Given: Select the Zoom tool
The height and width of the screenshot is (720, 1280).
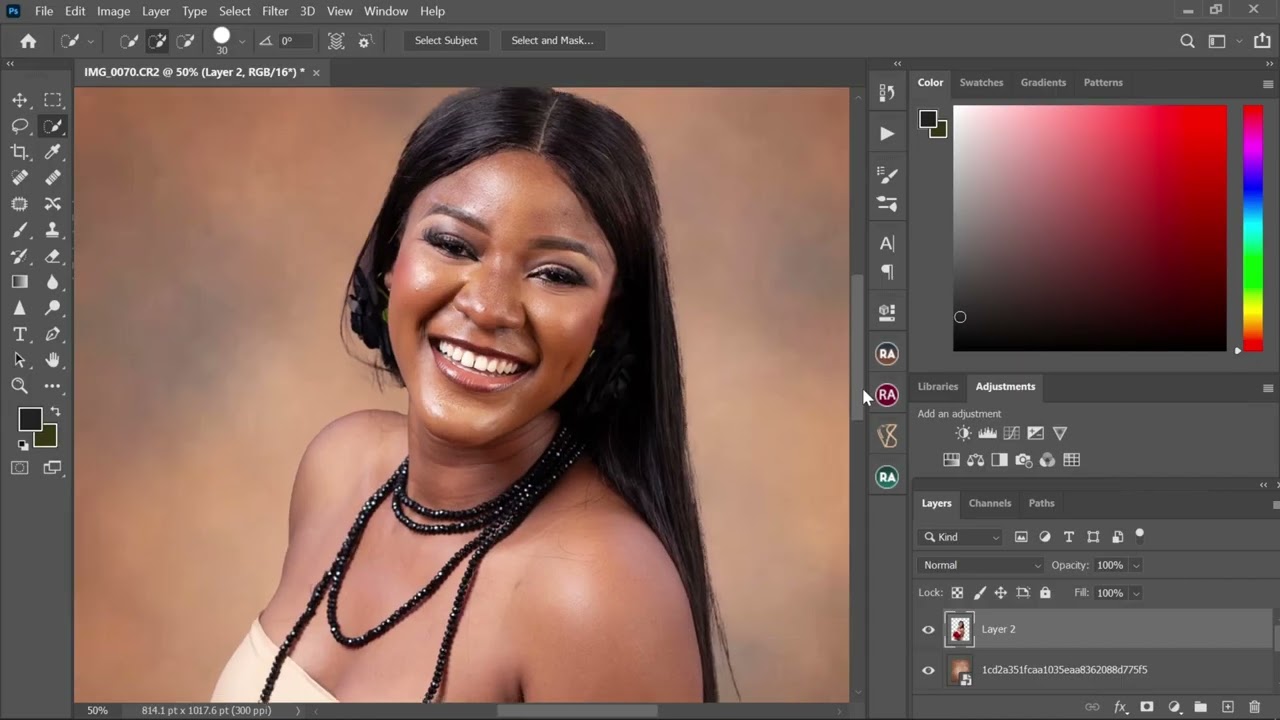Looking at the screenshot, I should (20, 386).
